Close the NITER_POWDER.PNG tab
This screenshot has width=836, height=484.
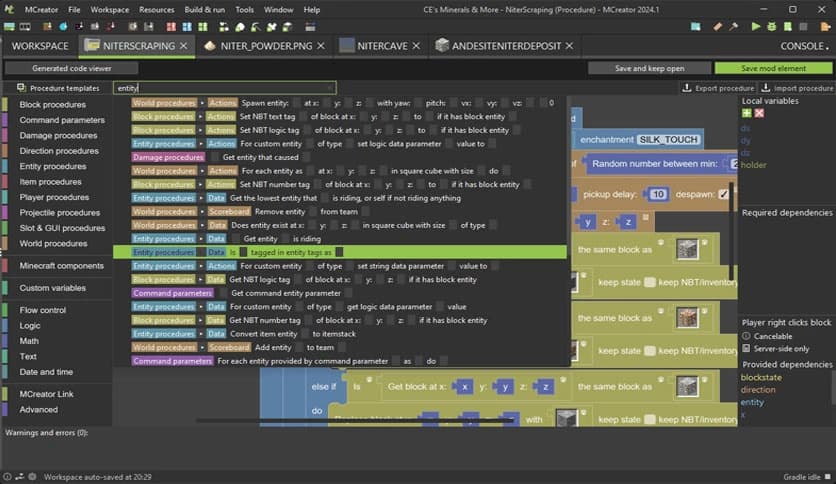pyautogui.click(x=317, y=46)
